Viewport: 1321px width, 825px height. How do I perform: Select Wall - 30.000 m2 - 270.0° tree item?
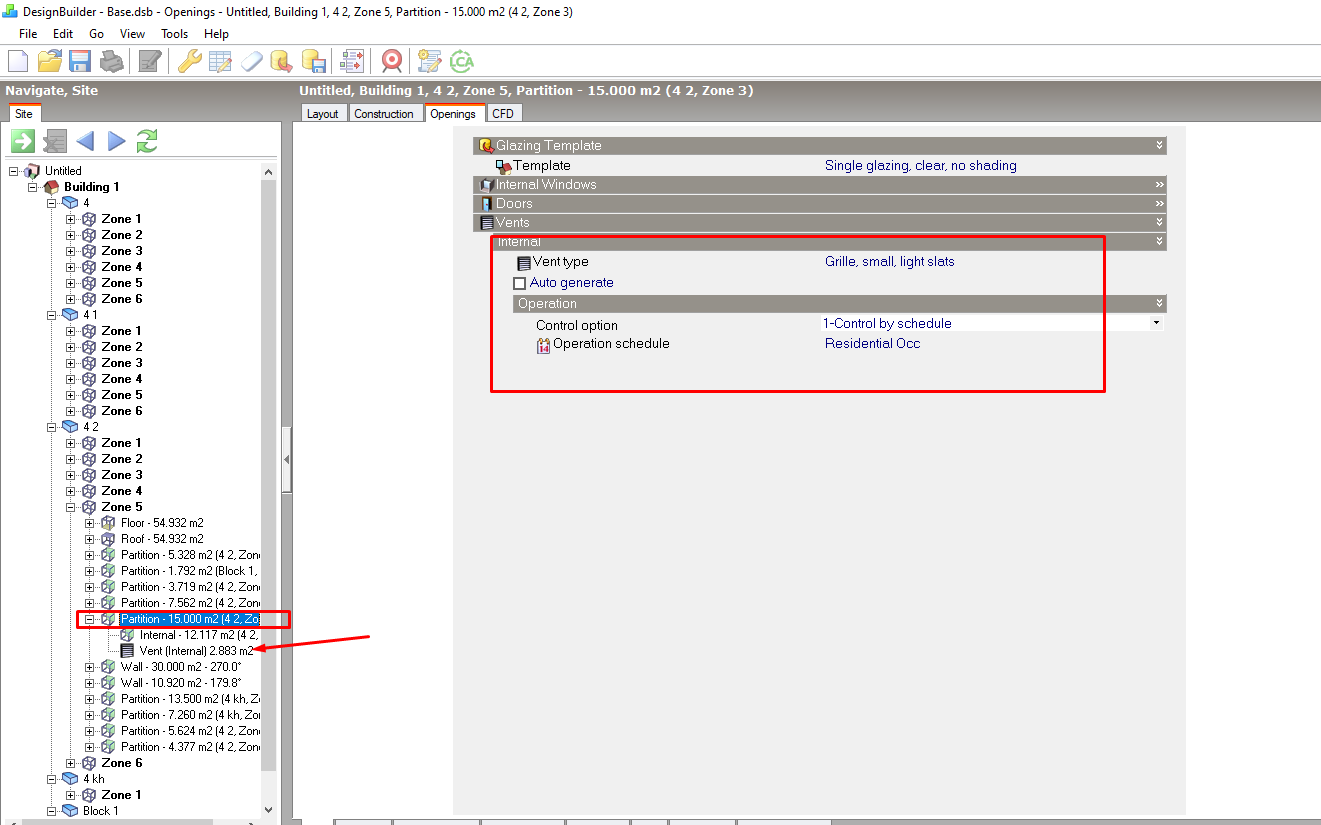[181, 667]
